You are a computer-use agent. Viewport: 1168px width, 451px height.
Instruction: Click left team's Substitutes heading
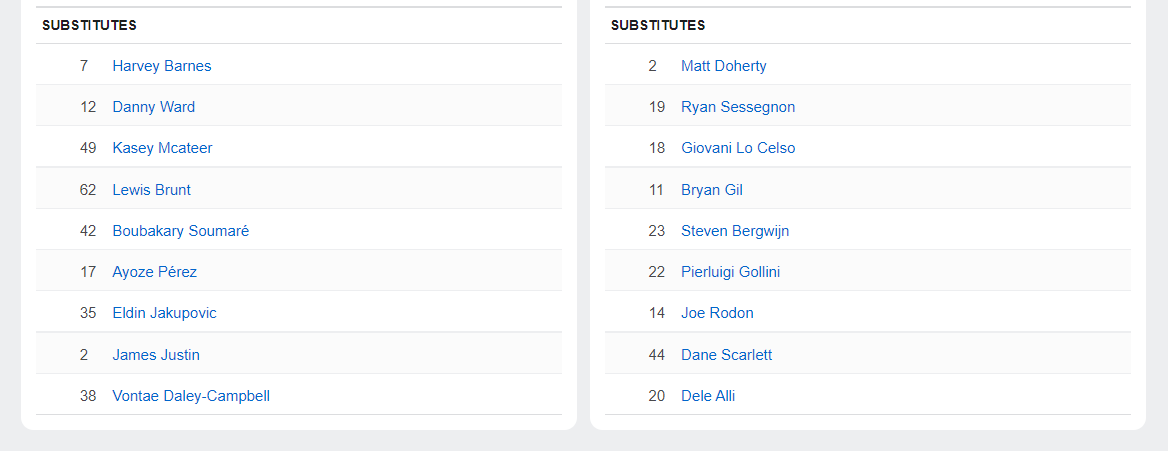89,25
